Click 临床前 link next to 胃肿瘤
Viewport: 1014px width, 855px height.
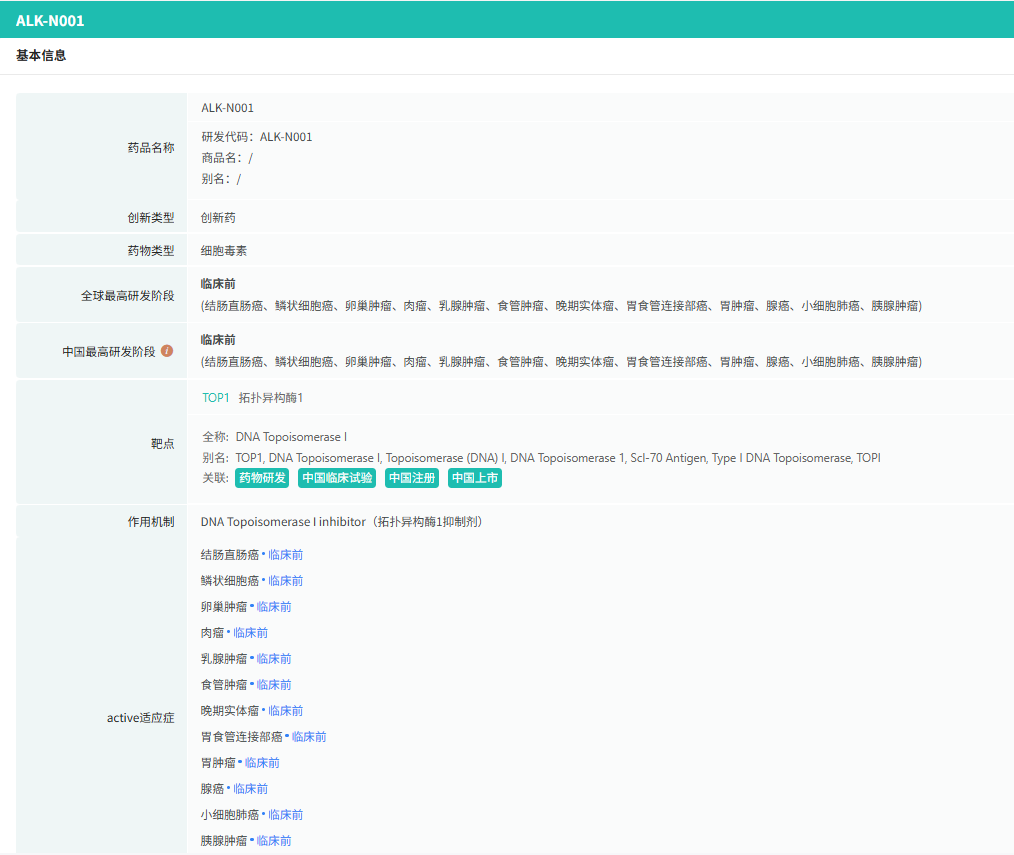pos(262,763)
